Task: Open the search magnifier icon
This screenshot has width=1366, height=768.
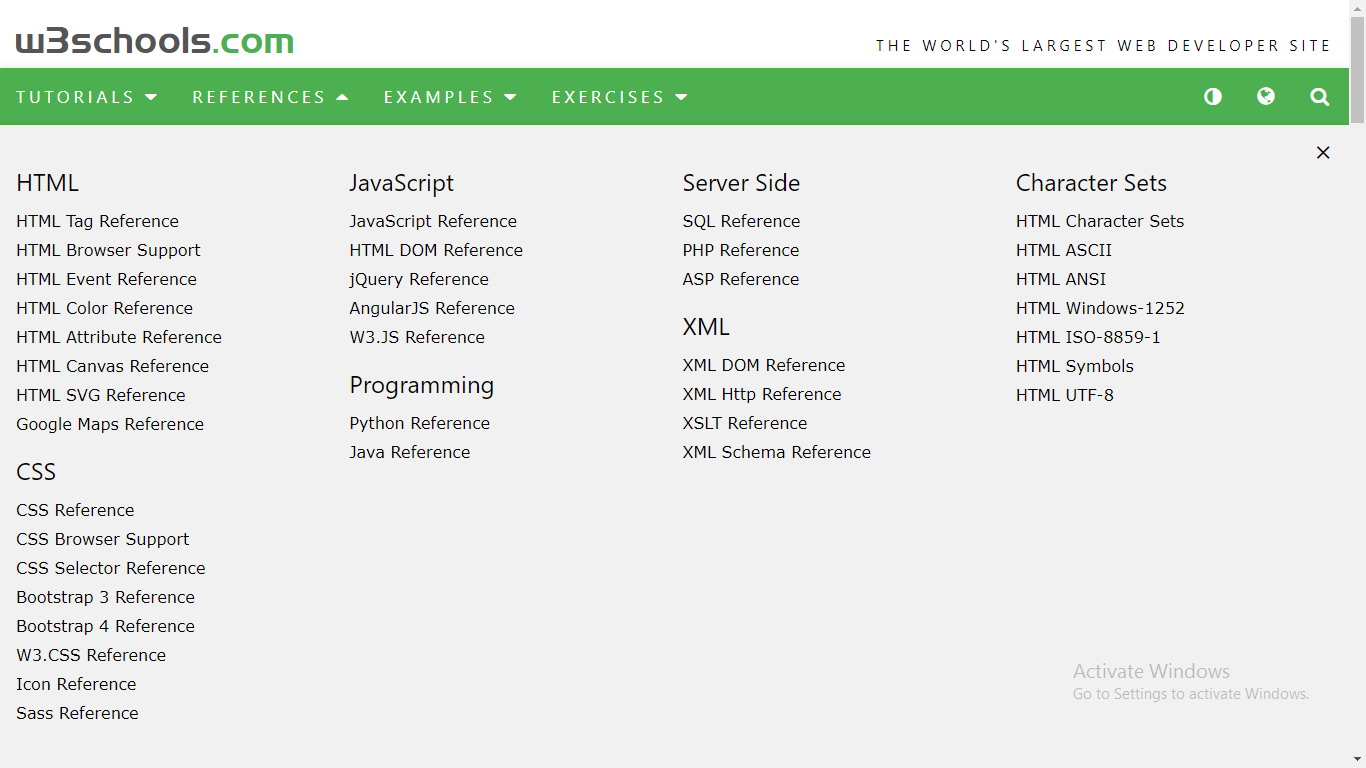Action: tap(1320, 97)
